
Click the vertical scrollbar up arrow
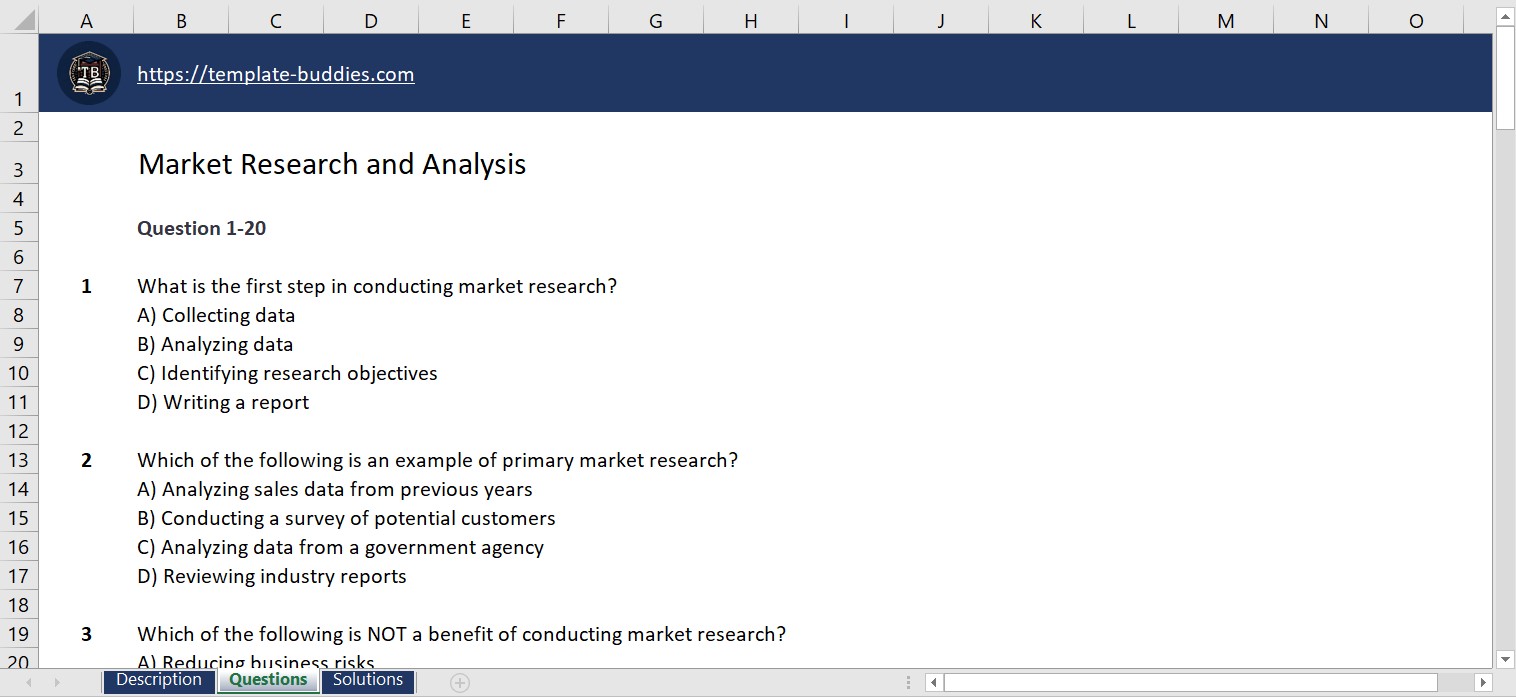(x=1503, y=16)
